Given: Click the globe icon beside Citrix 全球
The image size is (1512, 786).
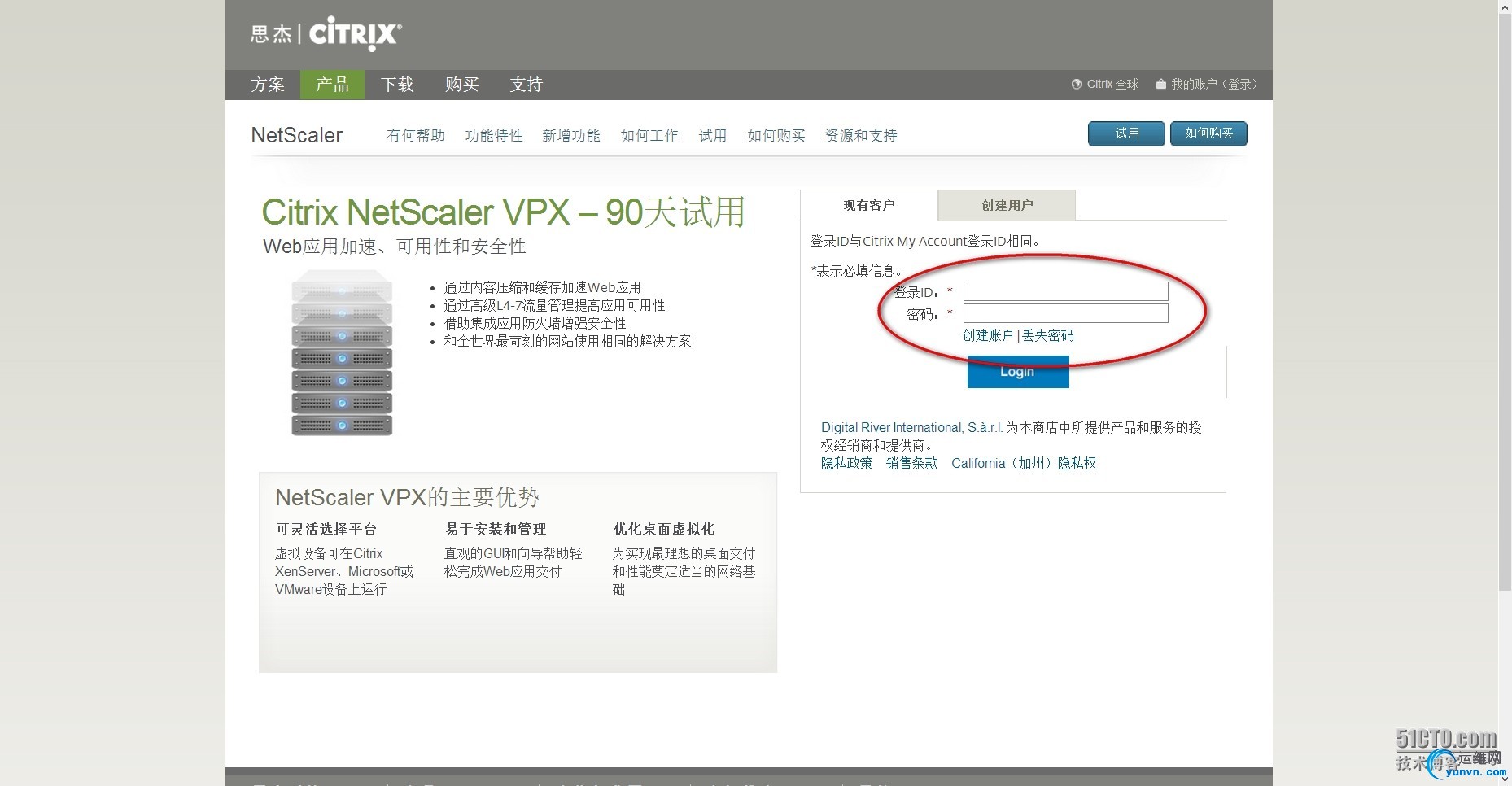Looking at the screenshot, I should (x=1077, y=85).
